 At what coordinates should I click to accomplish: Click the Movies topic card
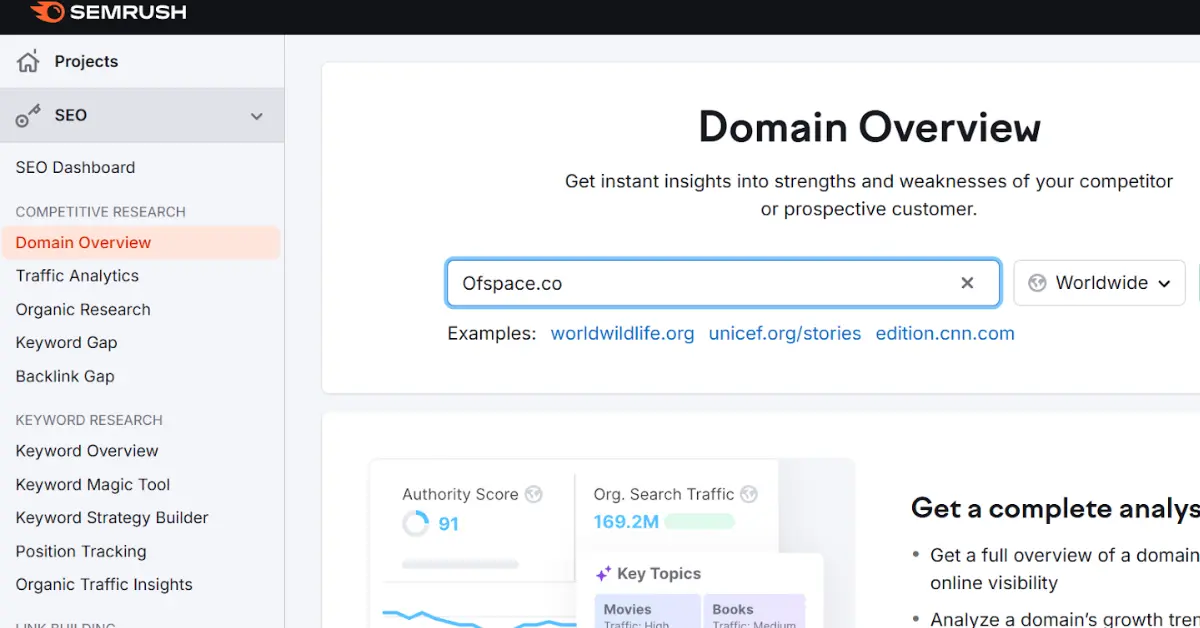click(x=648, y=612)
